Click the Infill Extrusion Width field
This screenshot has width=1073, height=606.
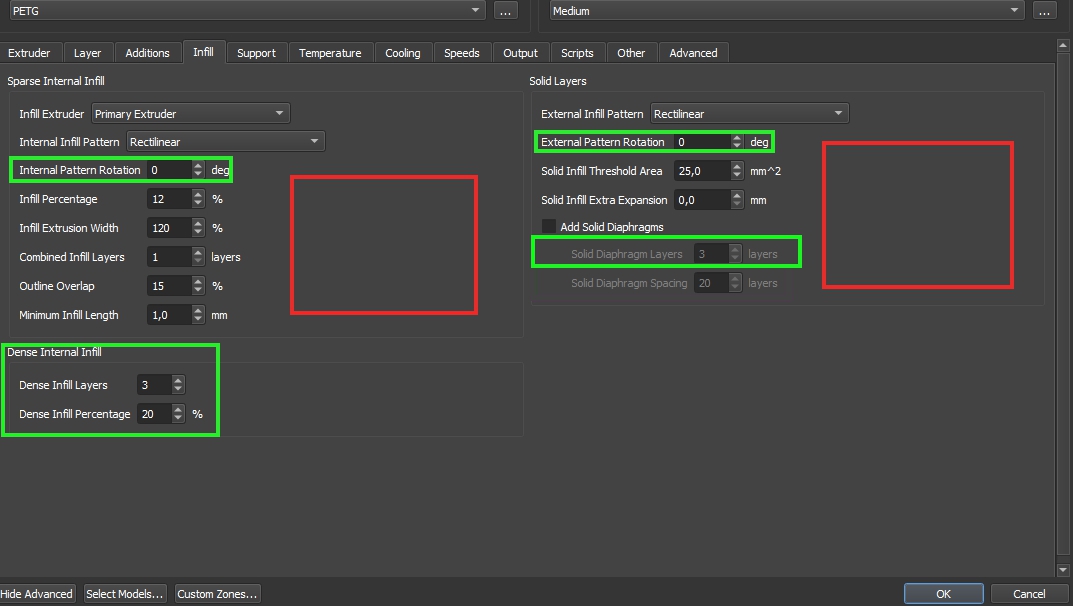168,228
